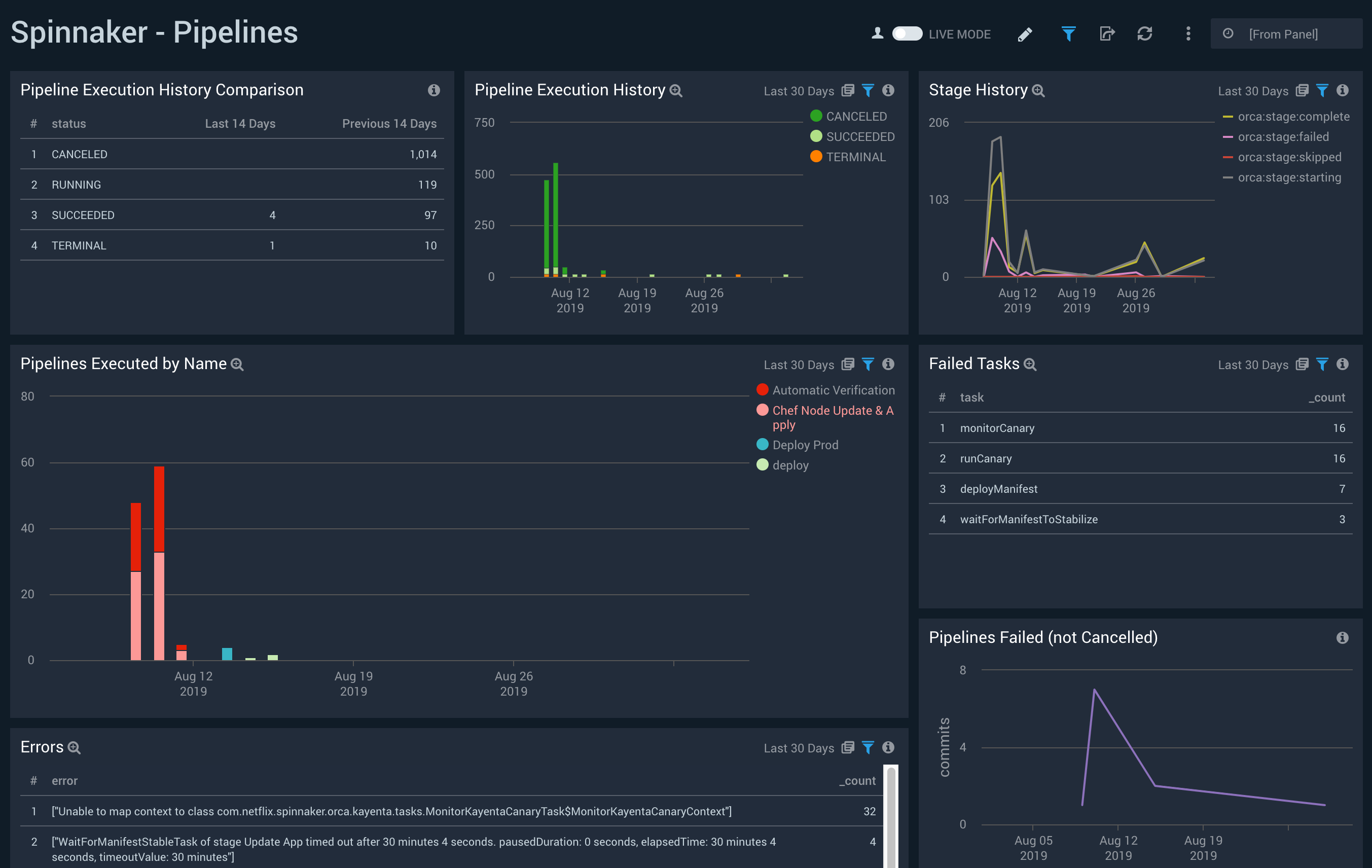The height and width of the screenshot is (868, 1372).
Task: Open the user account menu
Action: coord(878,34)
